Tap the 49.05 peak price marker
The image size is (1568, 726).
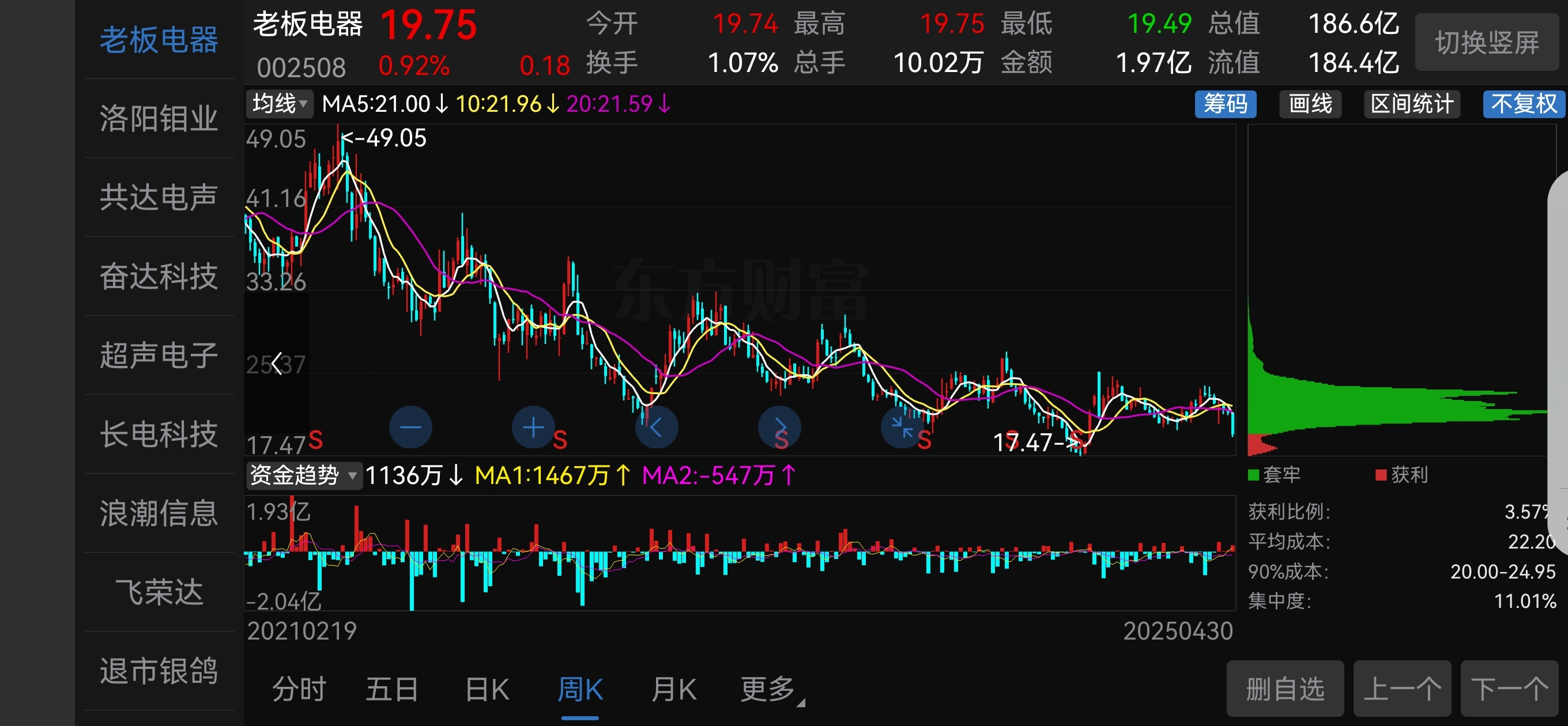384,138
